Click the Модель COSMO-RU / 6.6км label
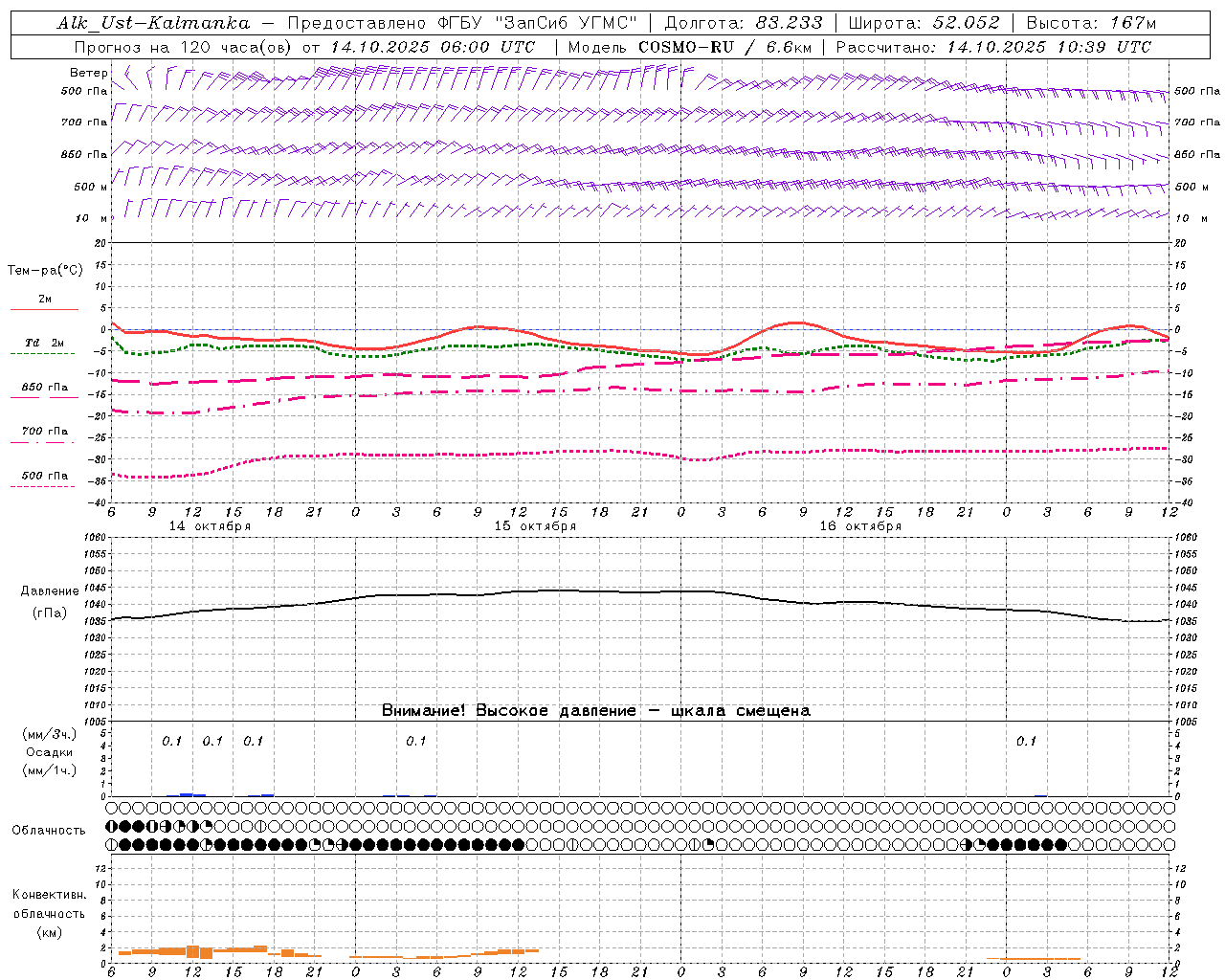The image size is (1225, 980). pos(689,47)
